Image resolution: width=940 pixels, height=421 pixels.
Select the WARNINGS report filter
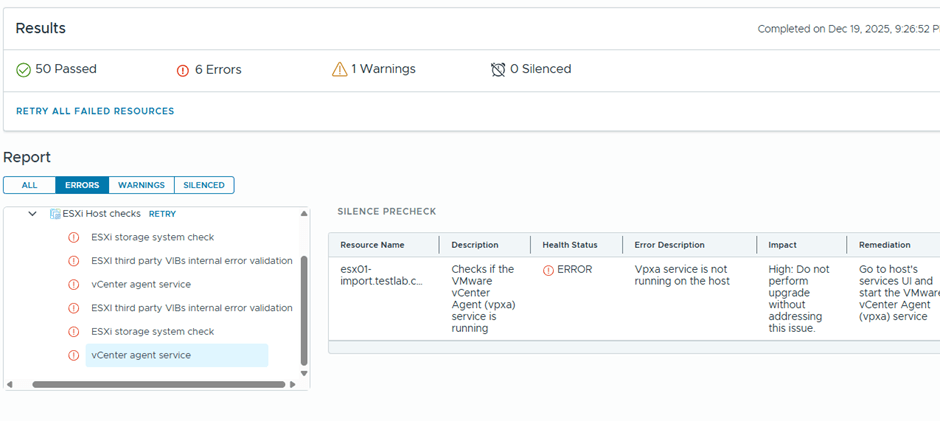coord(141,185)
